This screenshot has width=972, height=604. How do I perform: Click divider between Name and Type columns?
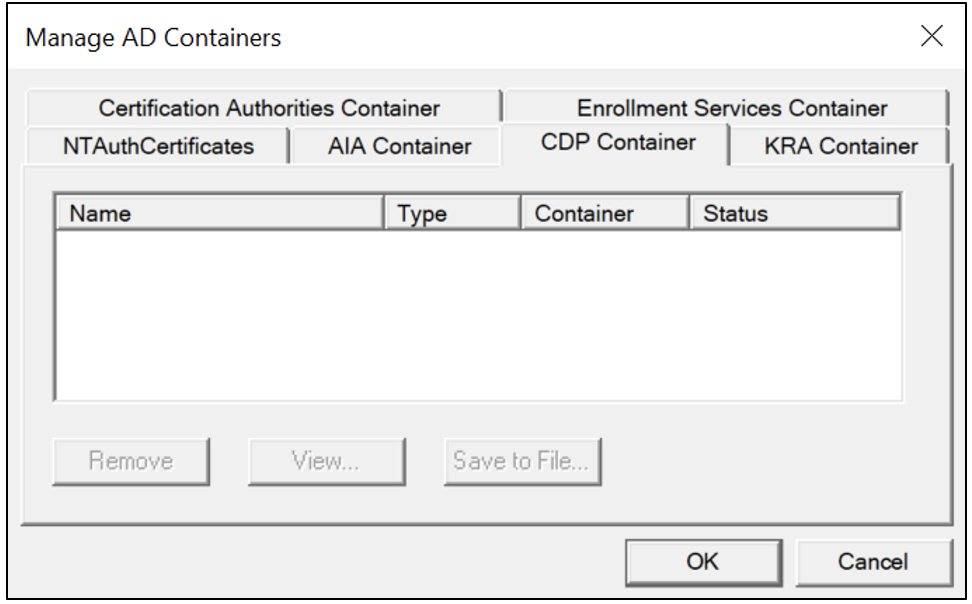384,213
